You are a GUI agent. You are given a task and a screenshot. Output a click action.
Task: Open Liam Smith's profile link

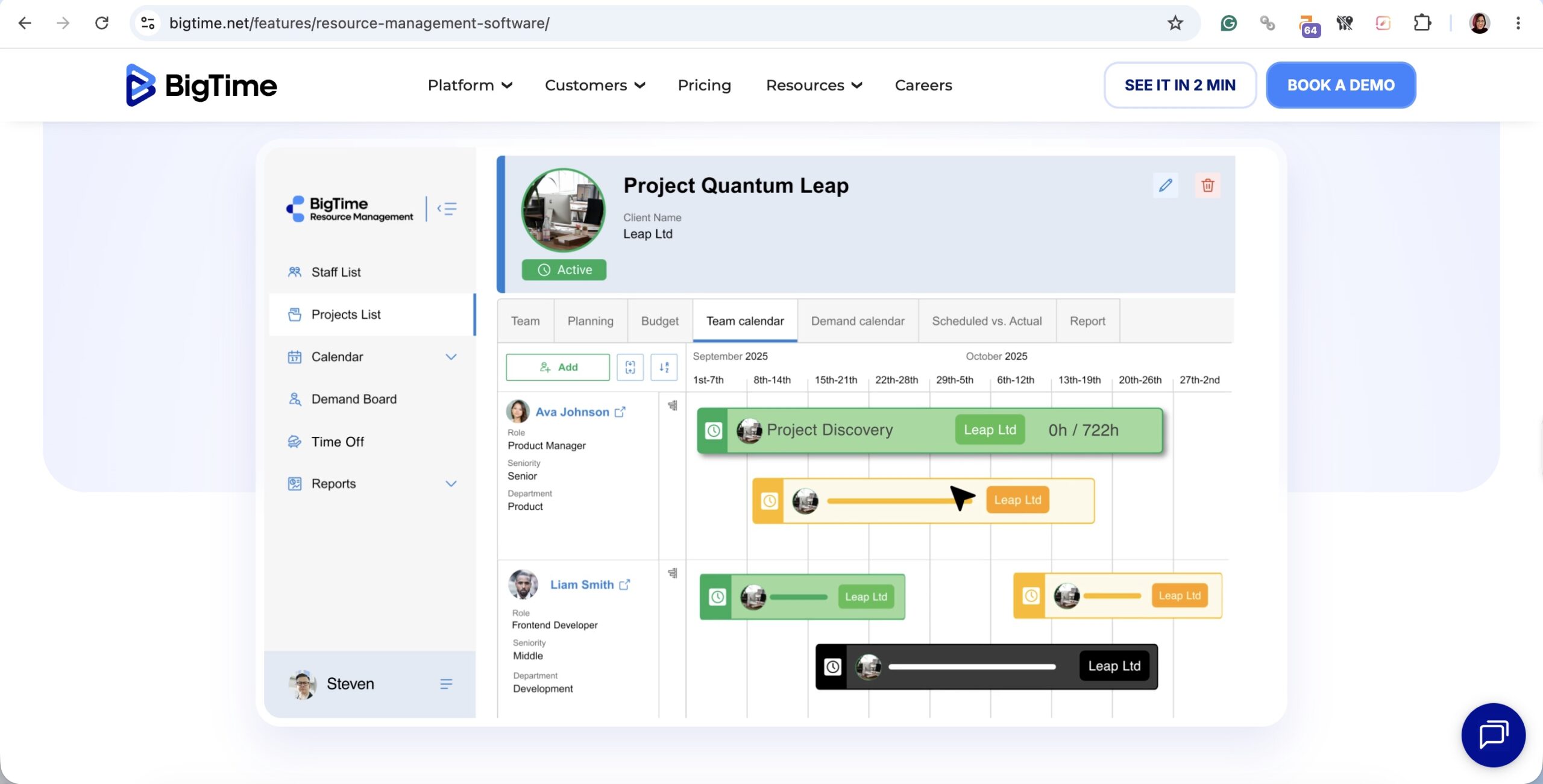pyautogui.click(x=582, y=585)
